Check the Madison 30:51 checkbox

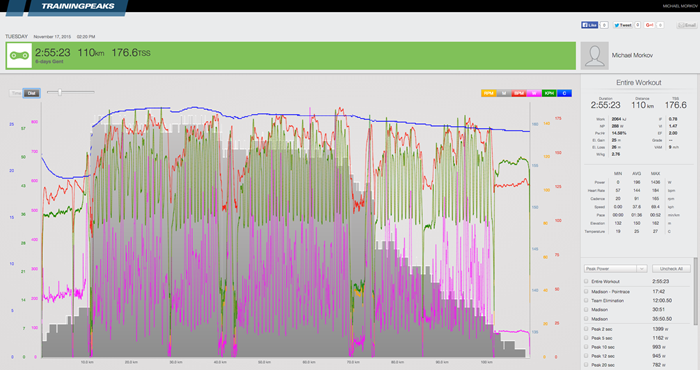click(586, 310)
